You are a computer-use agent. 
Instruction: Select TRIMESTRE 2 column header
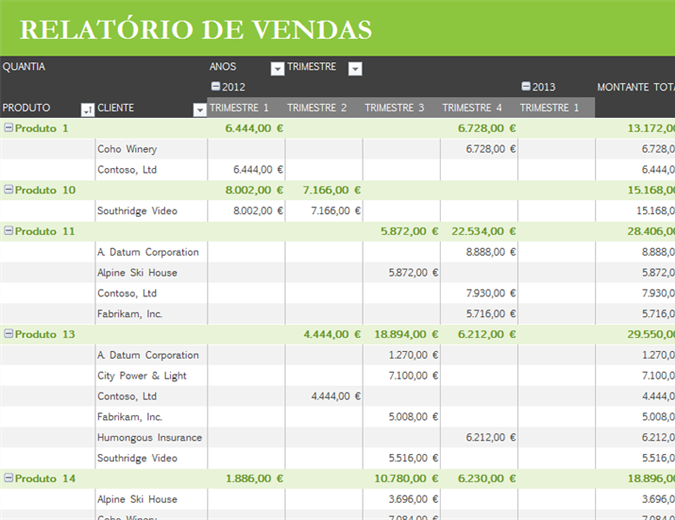pos(317,108)
